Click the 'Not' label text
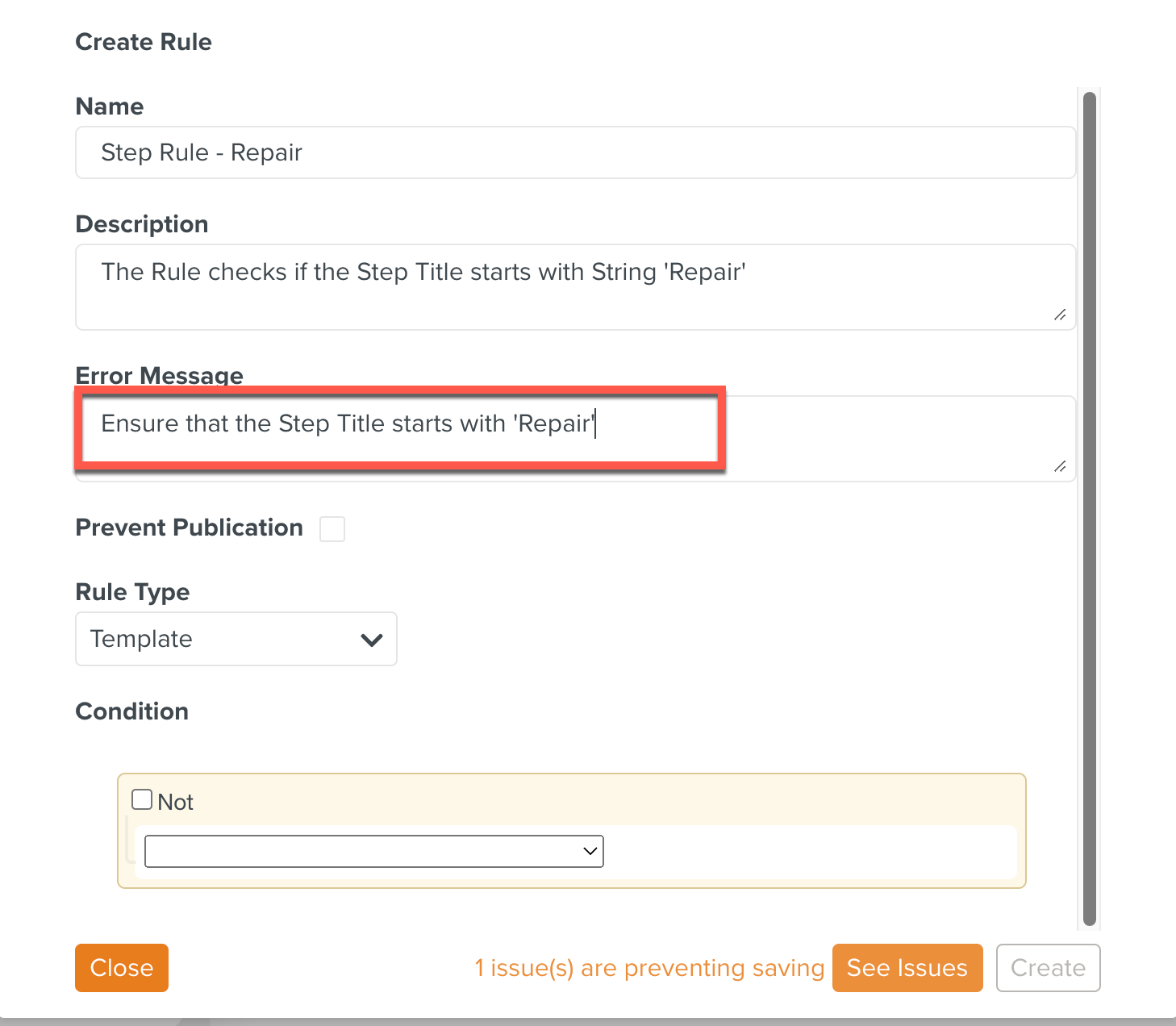 point(176,802)
